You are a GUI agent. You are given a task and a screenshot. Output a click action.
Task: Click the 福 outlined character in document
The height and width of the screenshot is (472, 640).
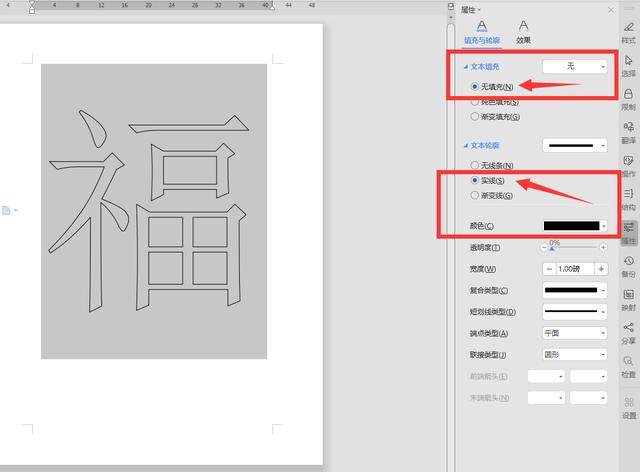(149, 211)
